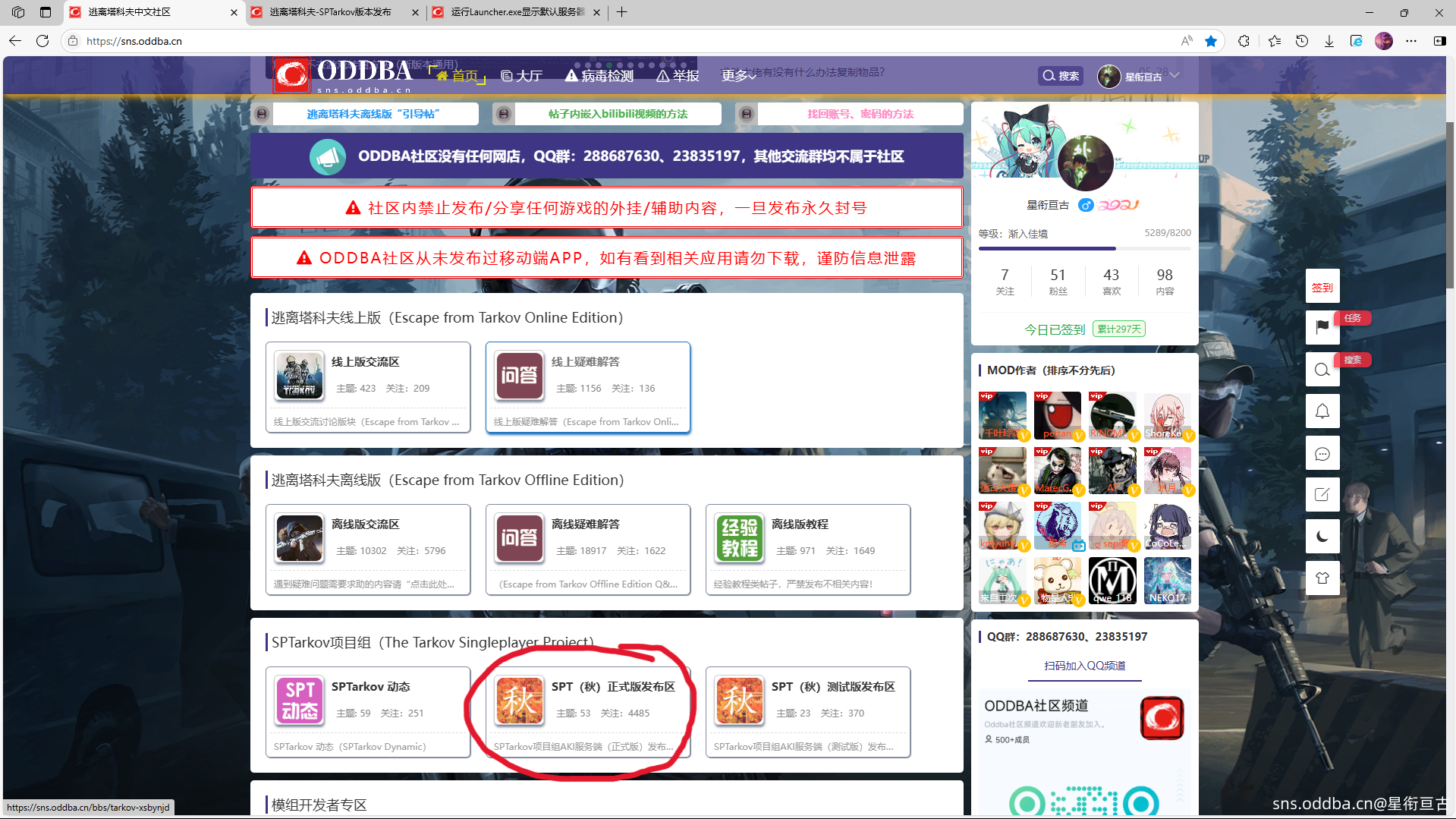Open the browser settings three-dot menu
Viewport: 1456px width, 819px height.
[x=1411, y=41]
